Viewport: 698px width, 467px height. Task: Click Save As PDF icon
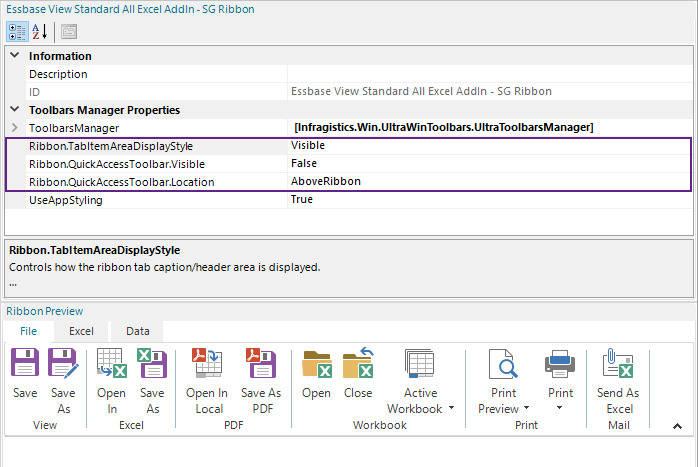pos(261,362)
